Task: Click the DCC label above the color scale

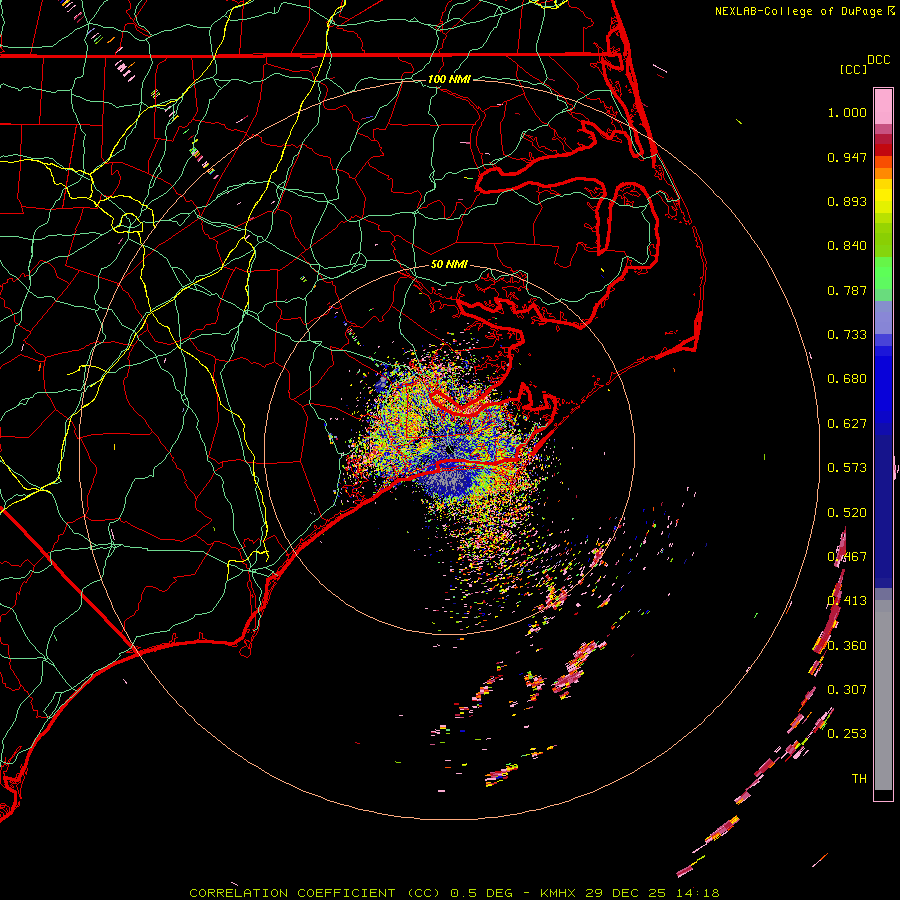Action: click(x=878, y=59)
